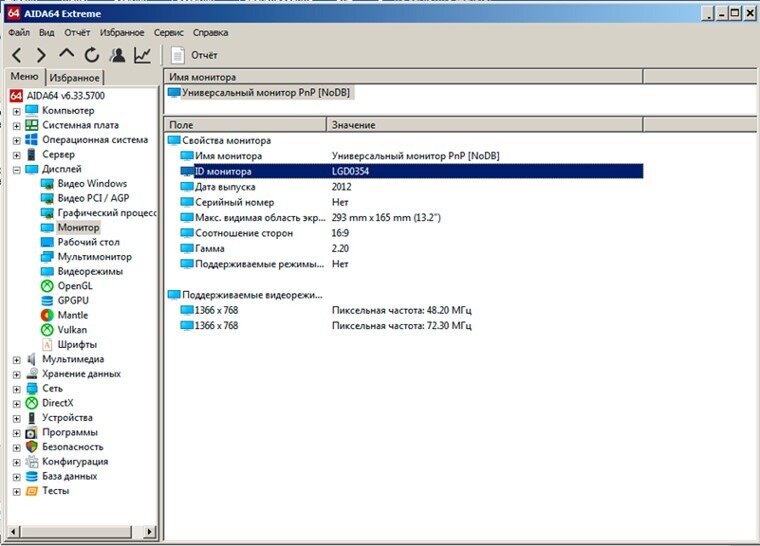The image size is (760, 546).
Task: Click the Сервер icon in tree
Action: pos(32,154)
